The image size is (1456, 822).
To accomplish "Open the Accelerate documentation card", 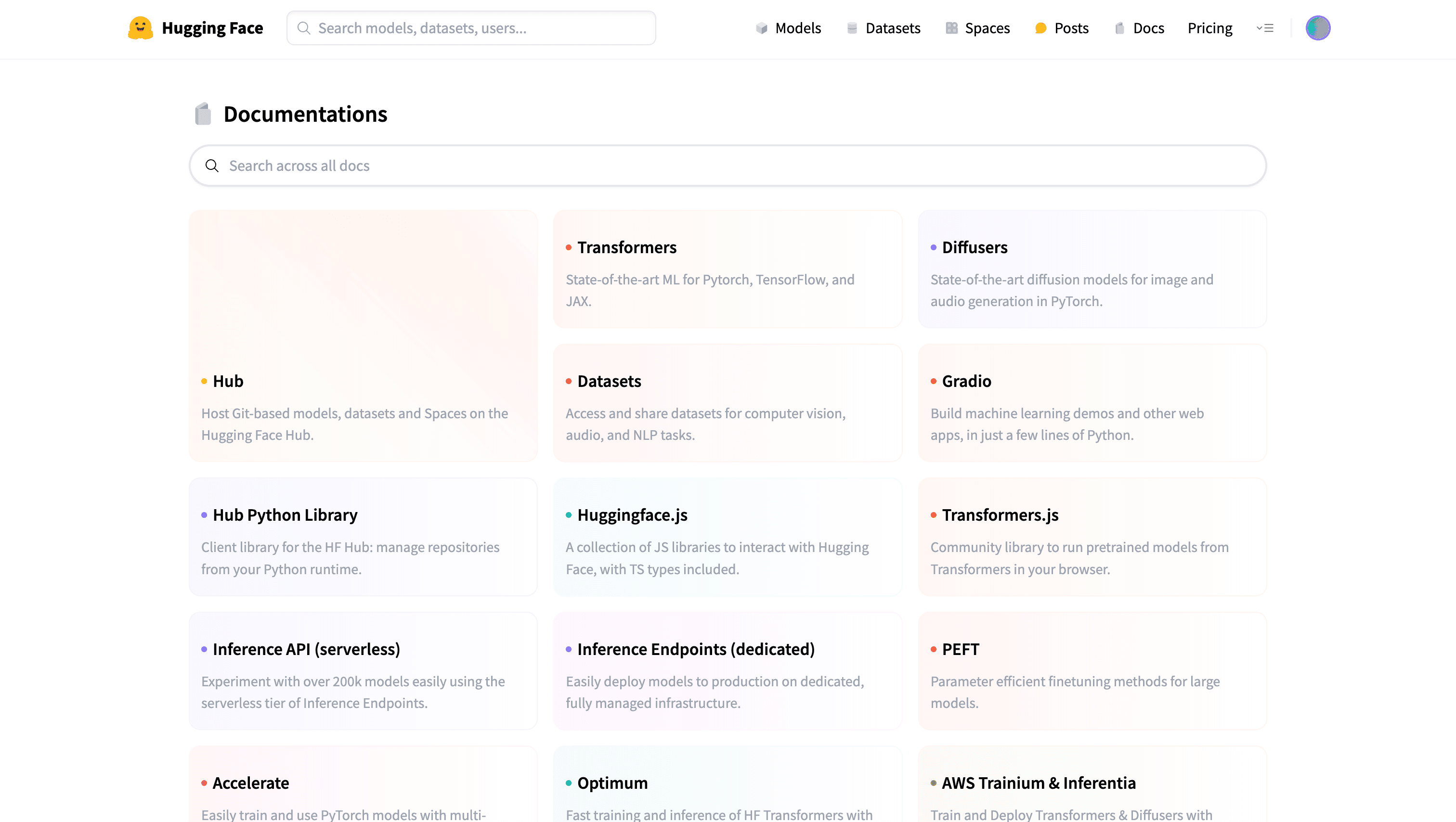I will coord(363,784).
